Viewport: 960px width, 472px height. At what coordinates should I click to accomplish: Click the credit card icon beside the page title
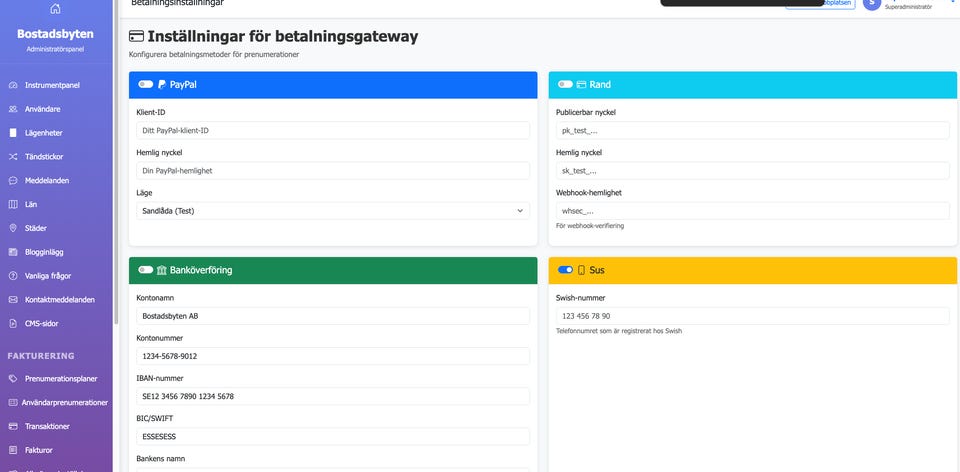tap(136, 37)
